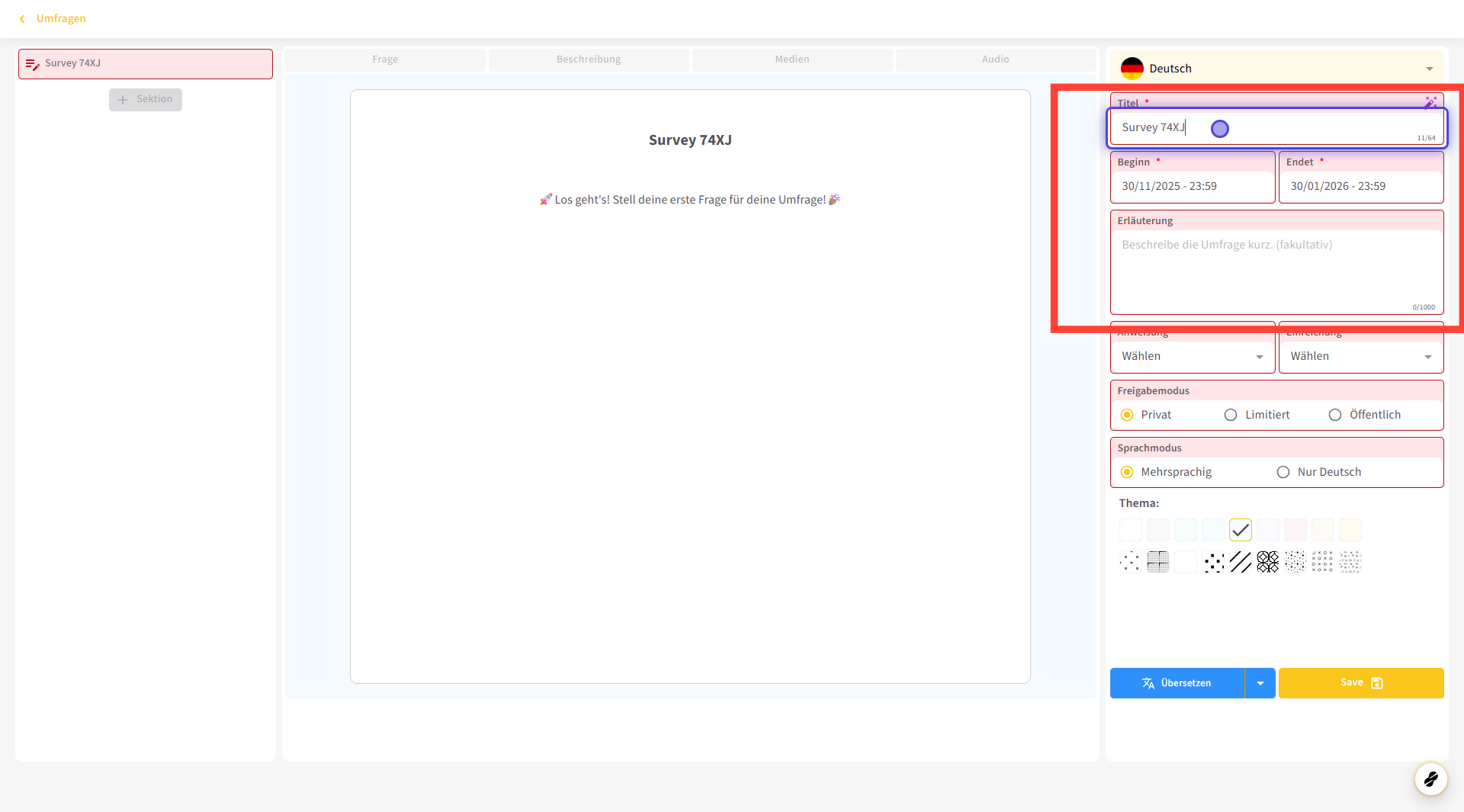Open the Medien tab
This screenshot has width=1464, height=812.
point(791,59)
